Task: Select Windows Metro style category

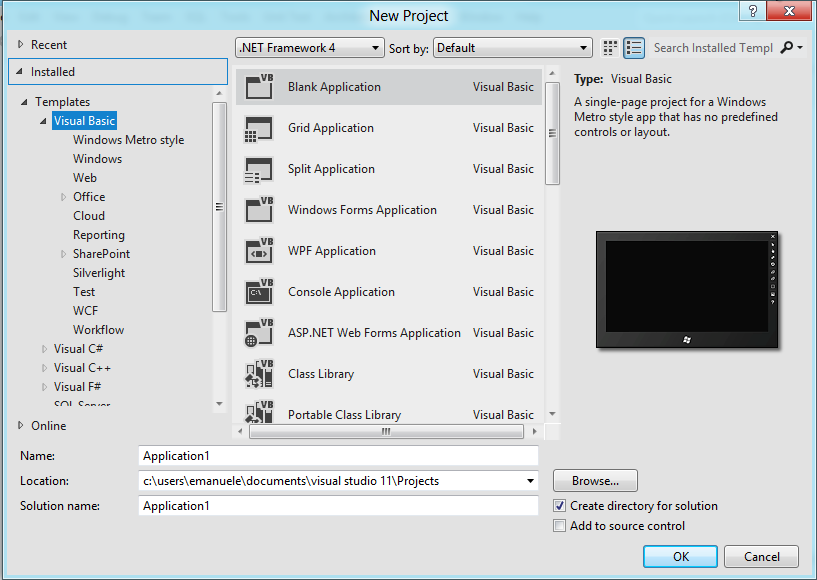Action: click(x=128, y=140)
